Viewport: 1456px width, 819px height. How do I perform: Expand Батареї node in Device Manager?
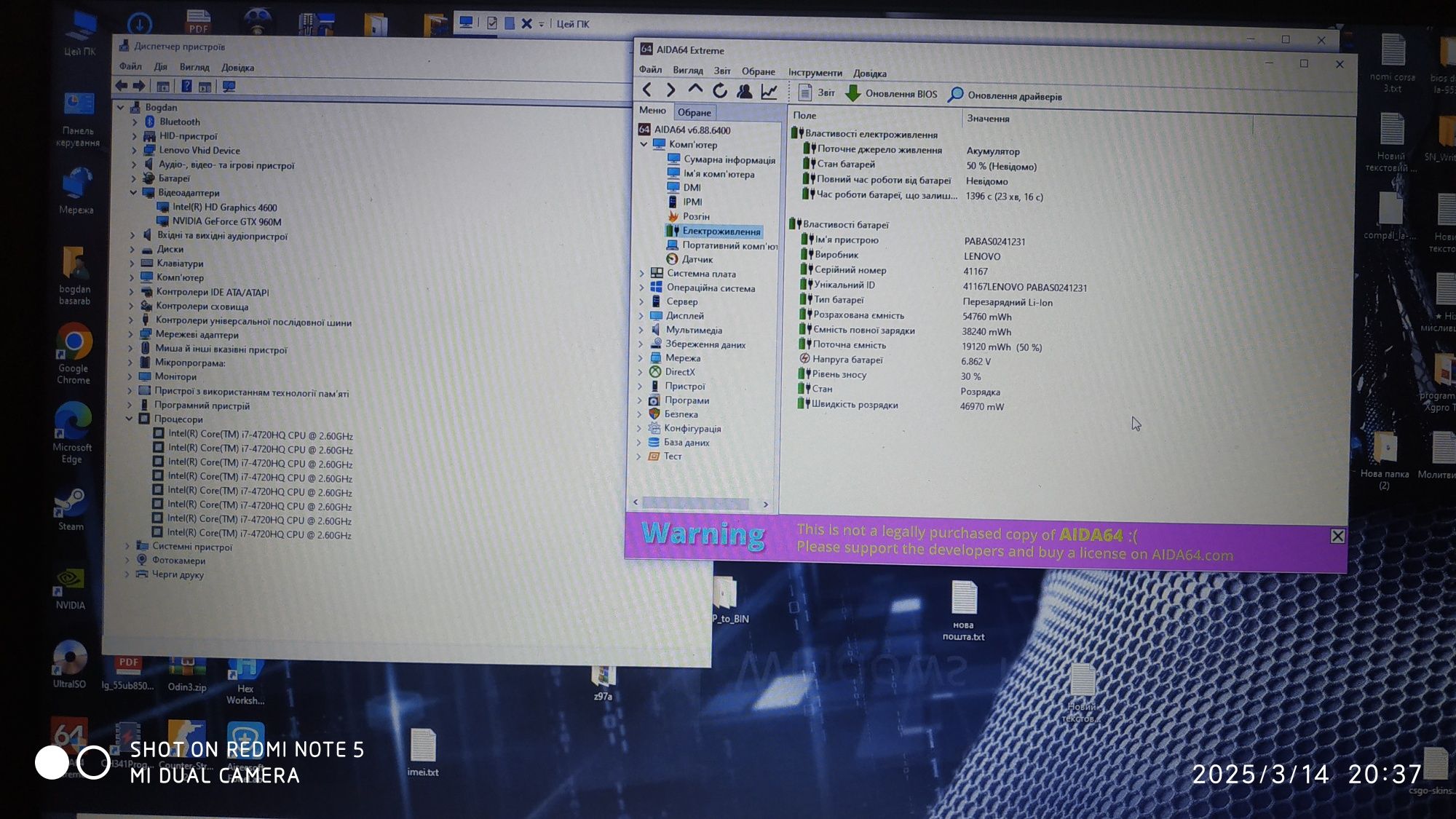pyautogui.click(x=134, y=178)
